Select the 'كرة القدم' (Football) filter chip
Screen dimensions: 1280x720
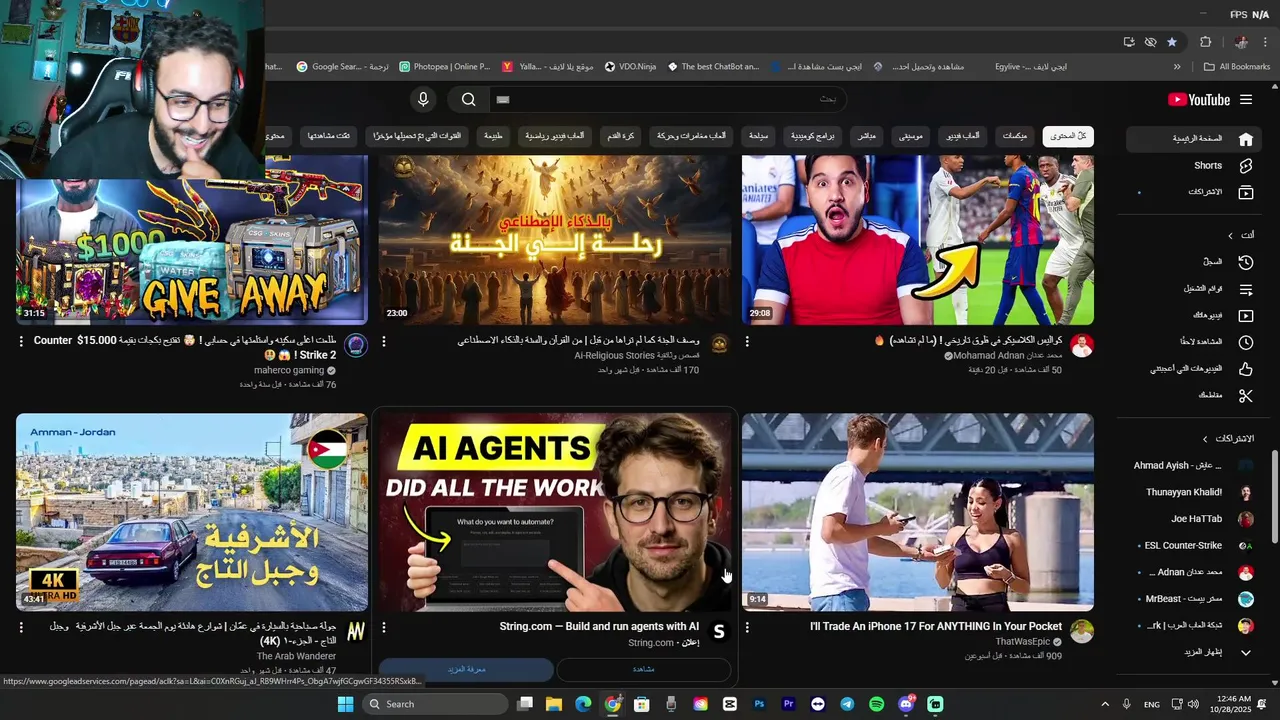620,136
